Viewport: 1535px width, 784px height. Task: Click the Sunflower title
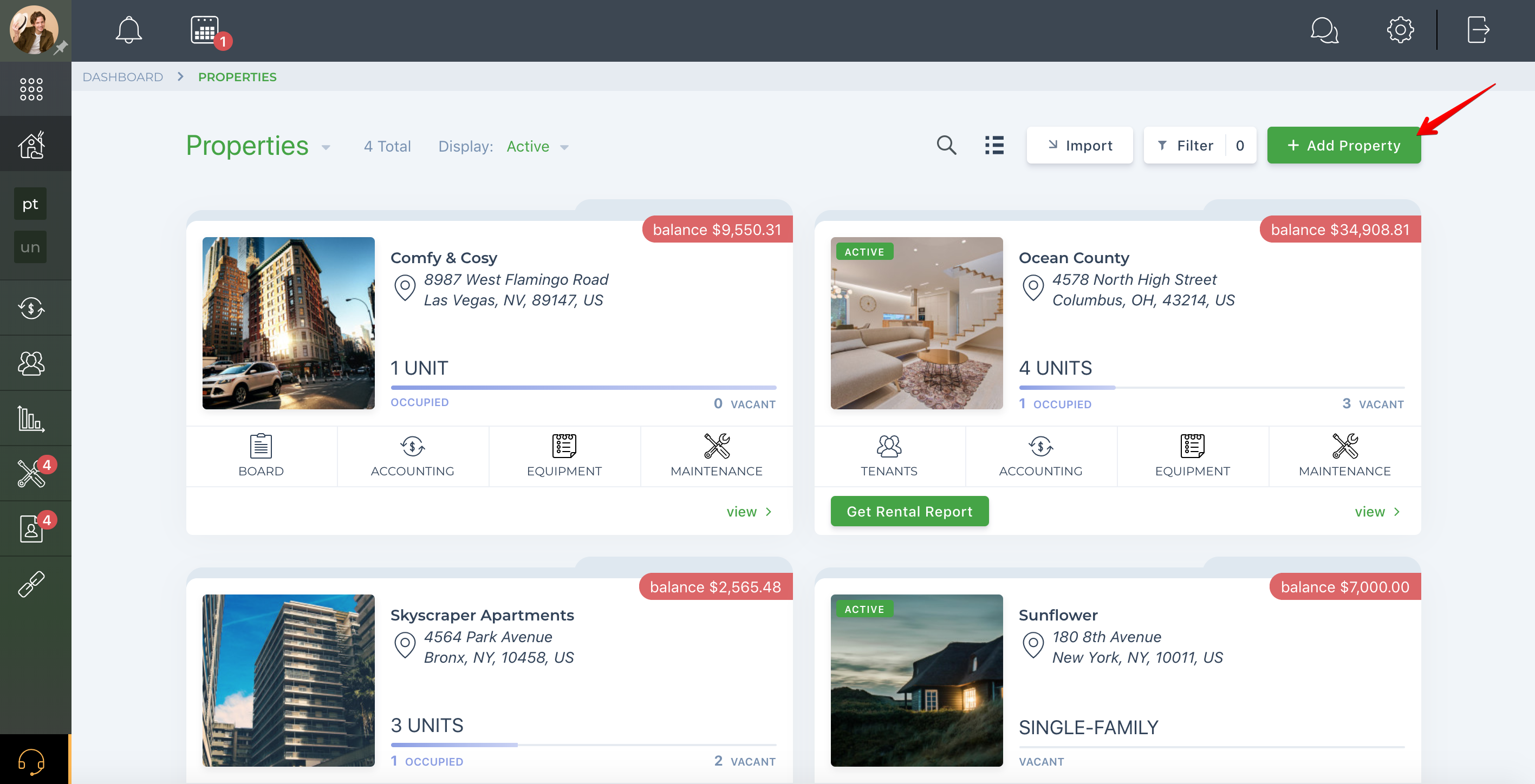(1058, 616)
